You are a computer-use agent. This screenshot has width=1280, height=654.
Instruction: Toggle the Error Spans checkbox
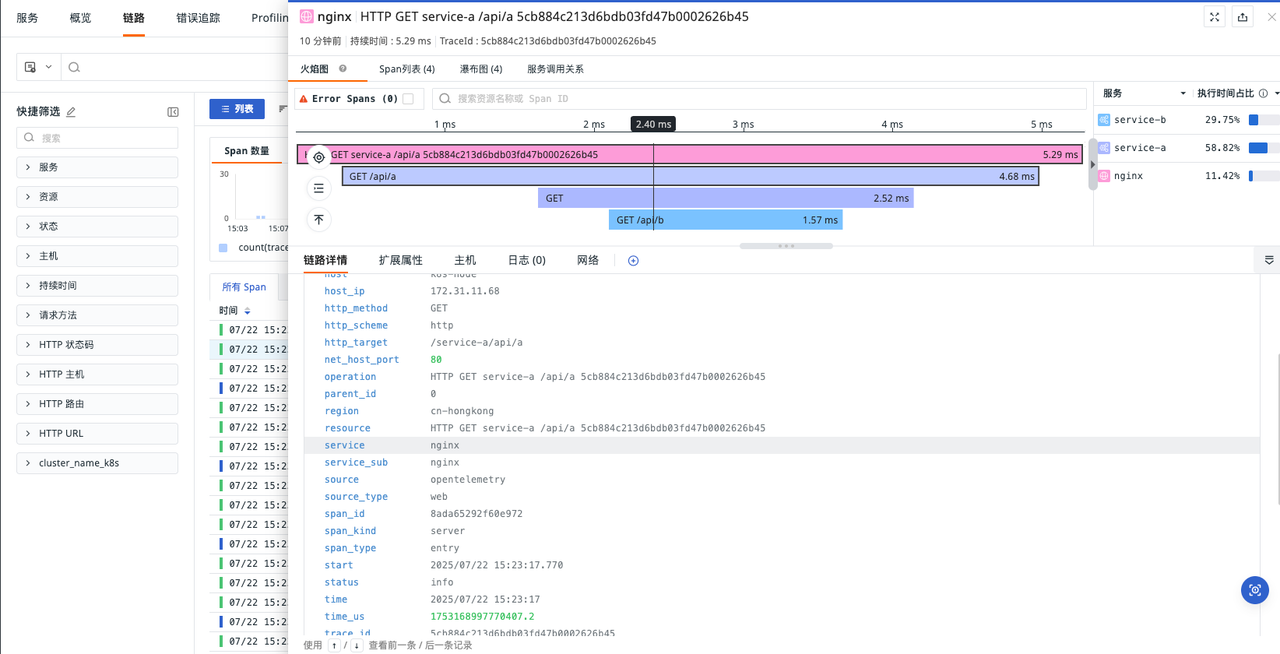point(408,99)
